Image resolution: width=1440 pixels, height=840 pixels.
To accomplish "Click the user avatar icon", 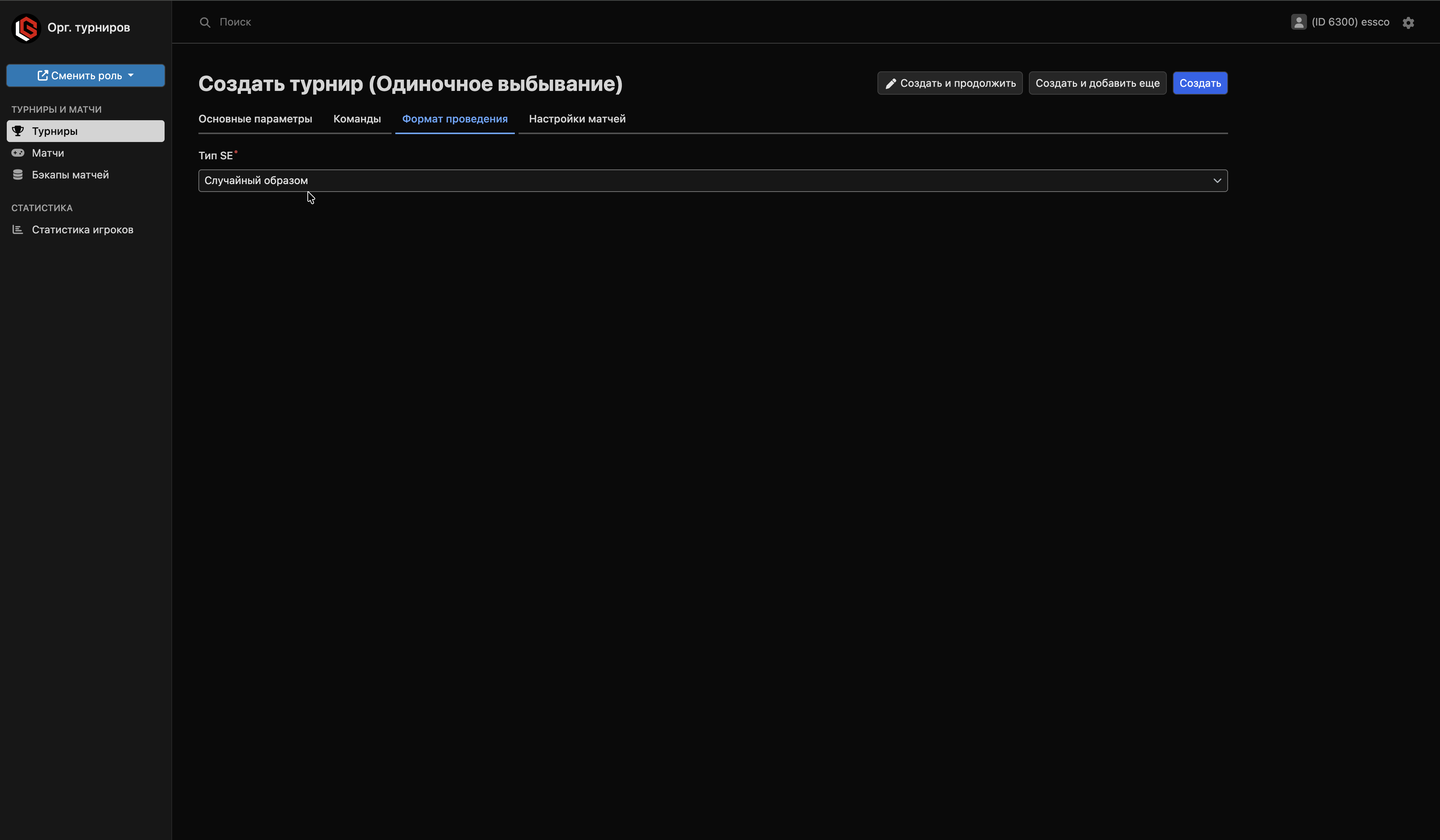I will [x=1298, y=22].
